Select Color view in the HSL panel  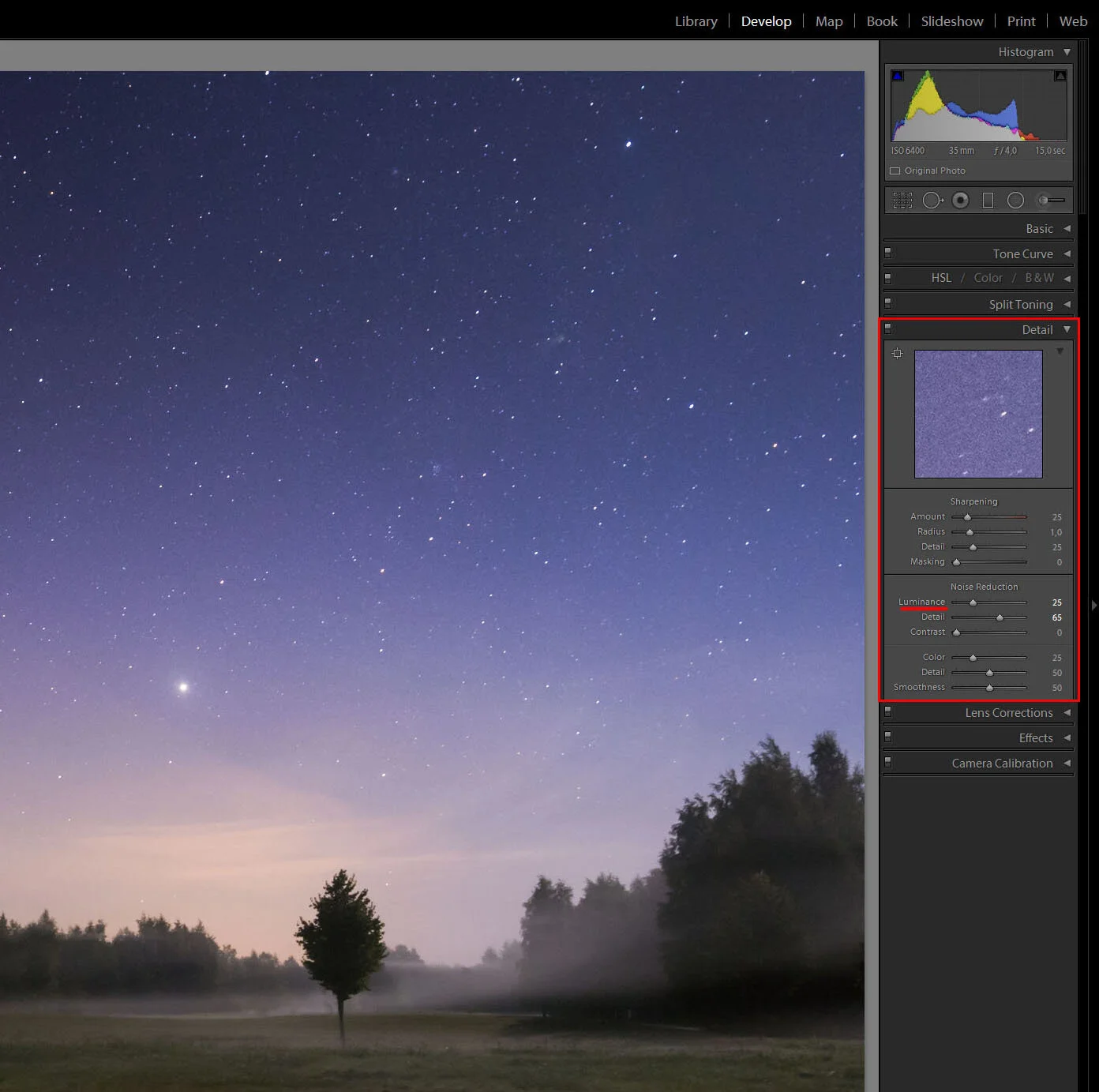988,278
